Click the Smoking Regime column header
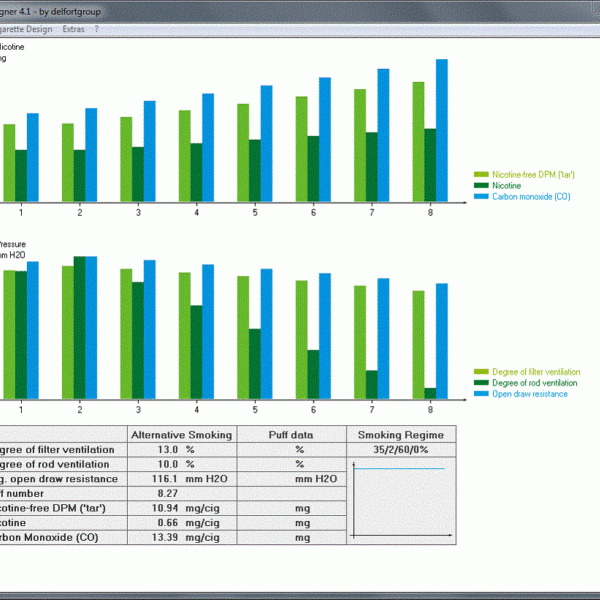This screenshot has width=600, height=600. tap(400, 435)
